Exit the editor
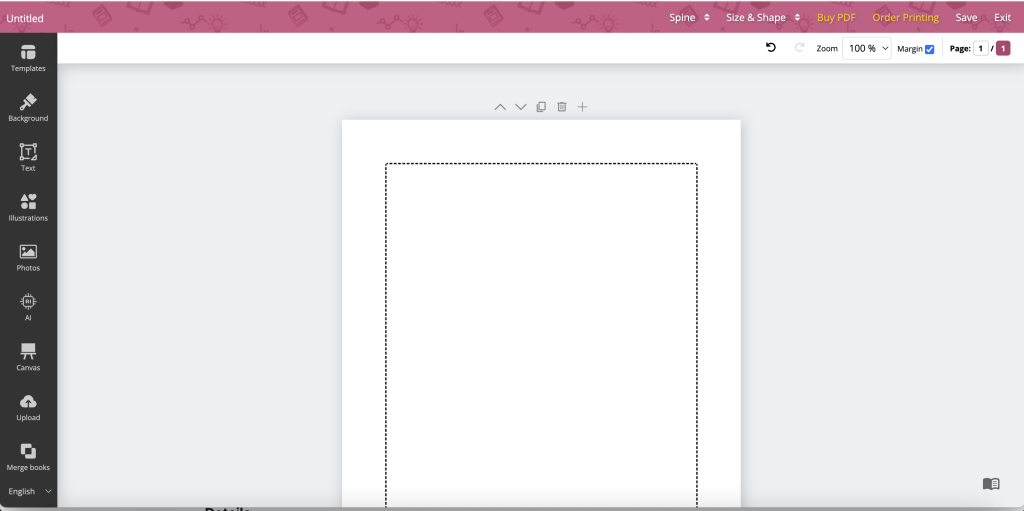Viewport: 1024px width, 511px height. pyautogui.click(x=1002, y=18)
